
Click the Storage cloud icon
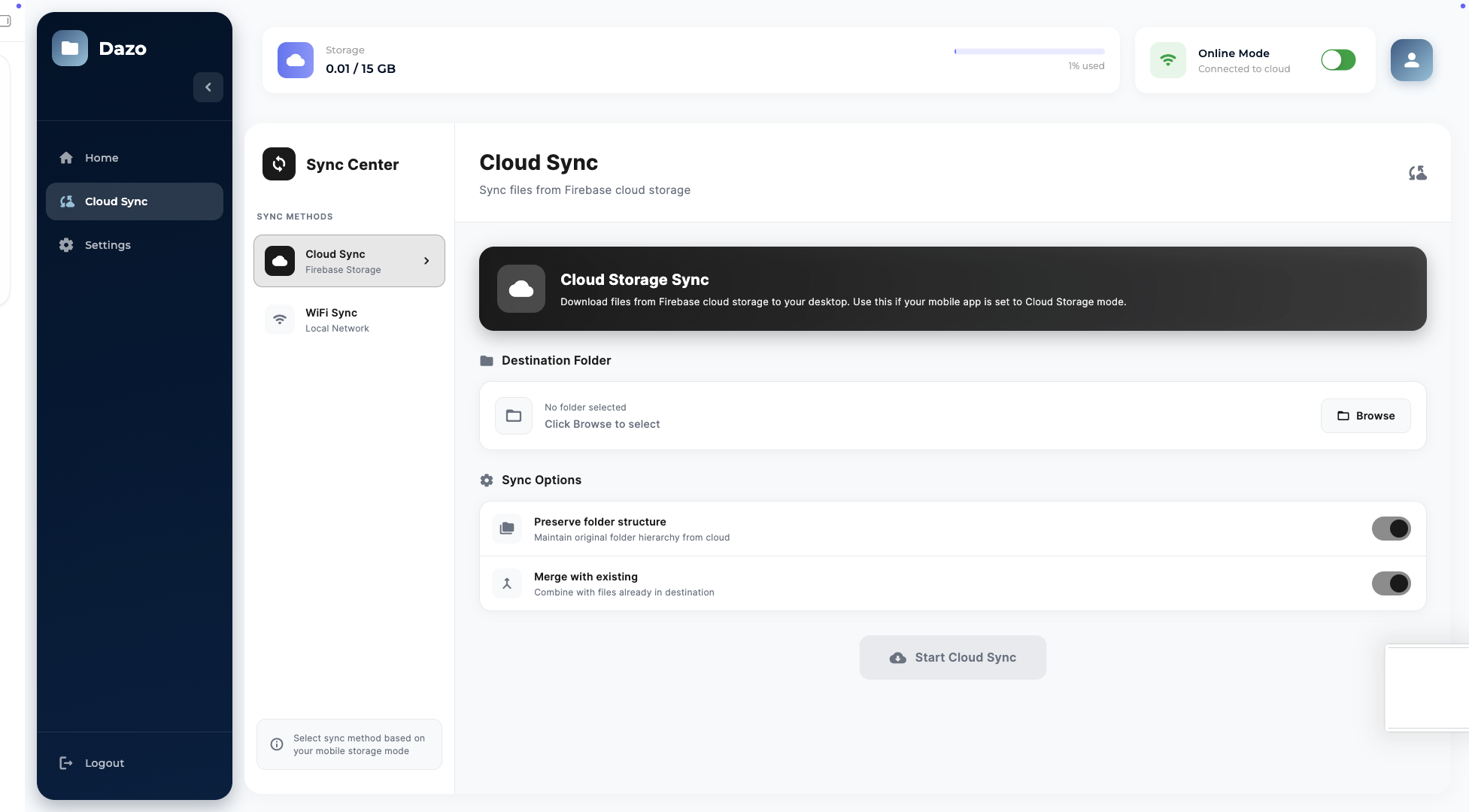[x=296, y=60]
